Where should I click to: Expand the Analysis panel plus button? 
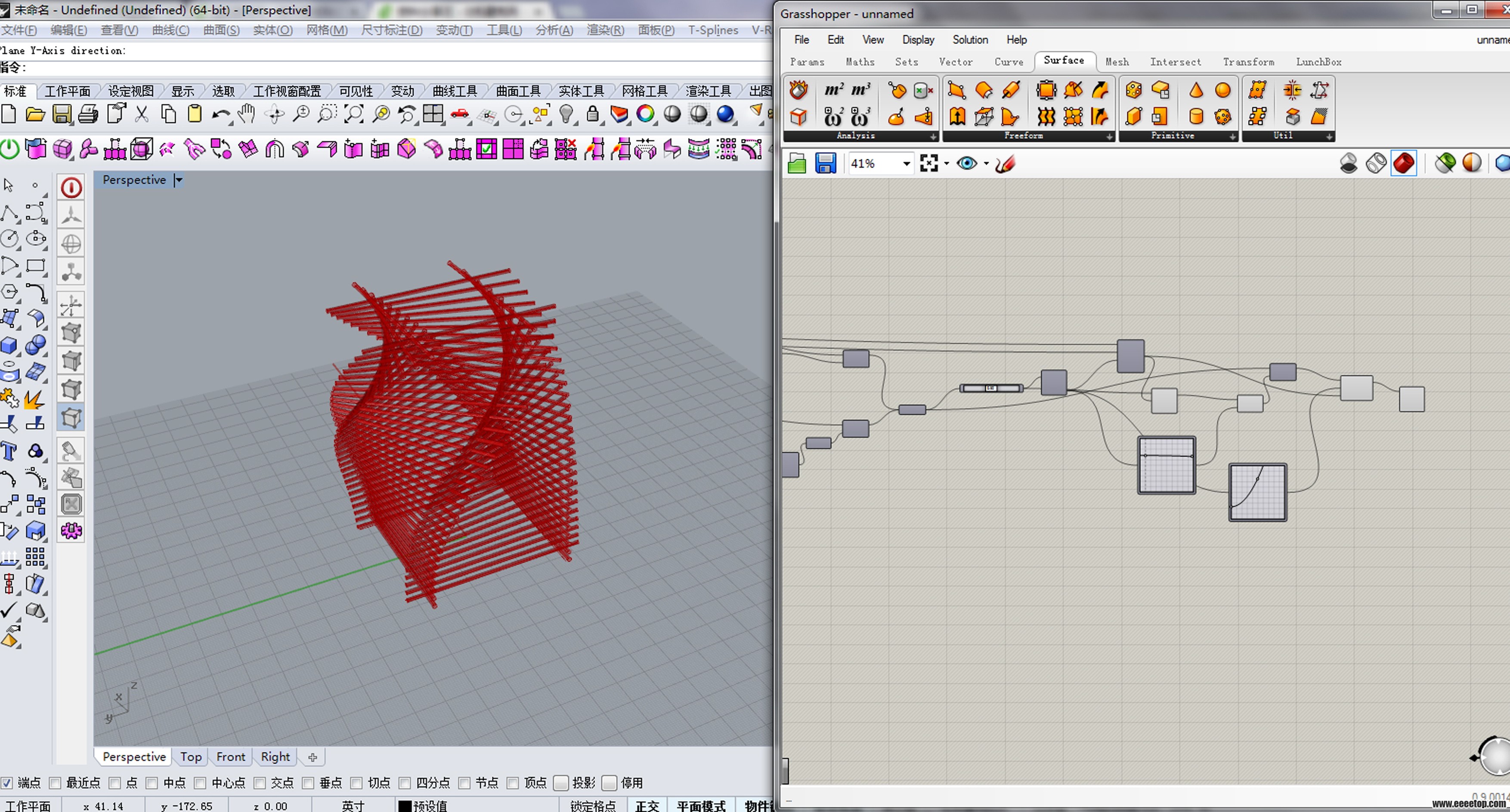point(933,136)
